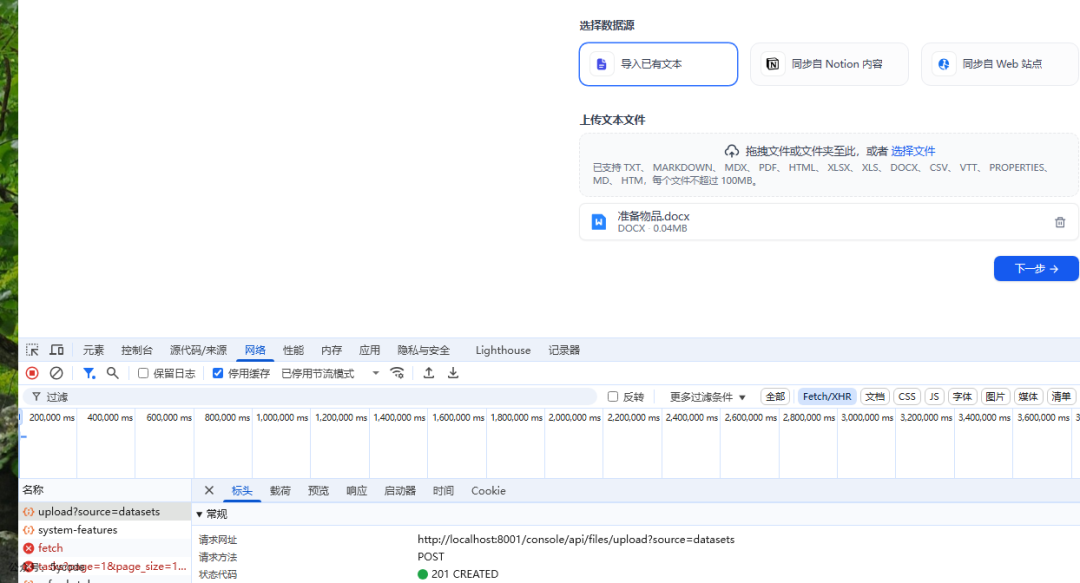Image resolution: width=1080 pixels, height=583 pixels.
Task: Click the 选择文件 link to browse files
Action: [x=913, y=150]
